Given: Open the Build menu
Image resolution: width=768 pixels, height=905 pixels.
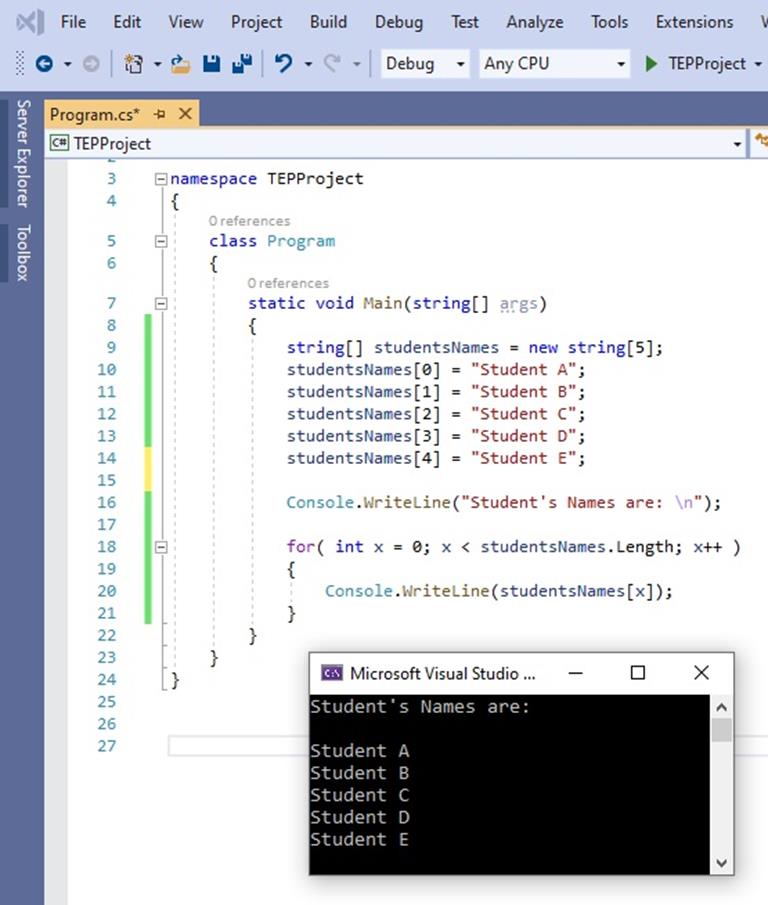Looking at the screenshot, I should (x=328, y=22).
